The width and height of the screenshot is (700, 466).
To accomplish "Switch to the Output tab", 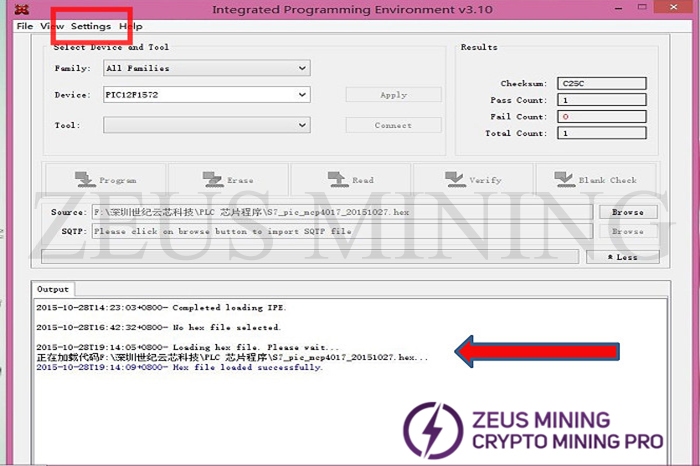I will click(51, 289).
